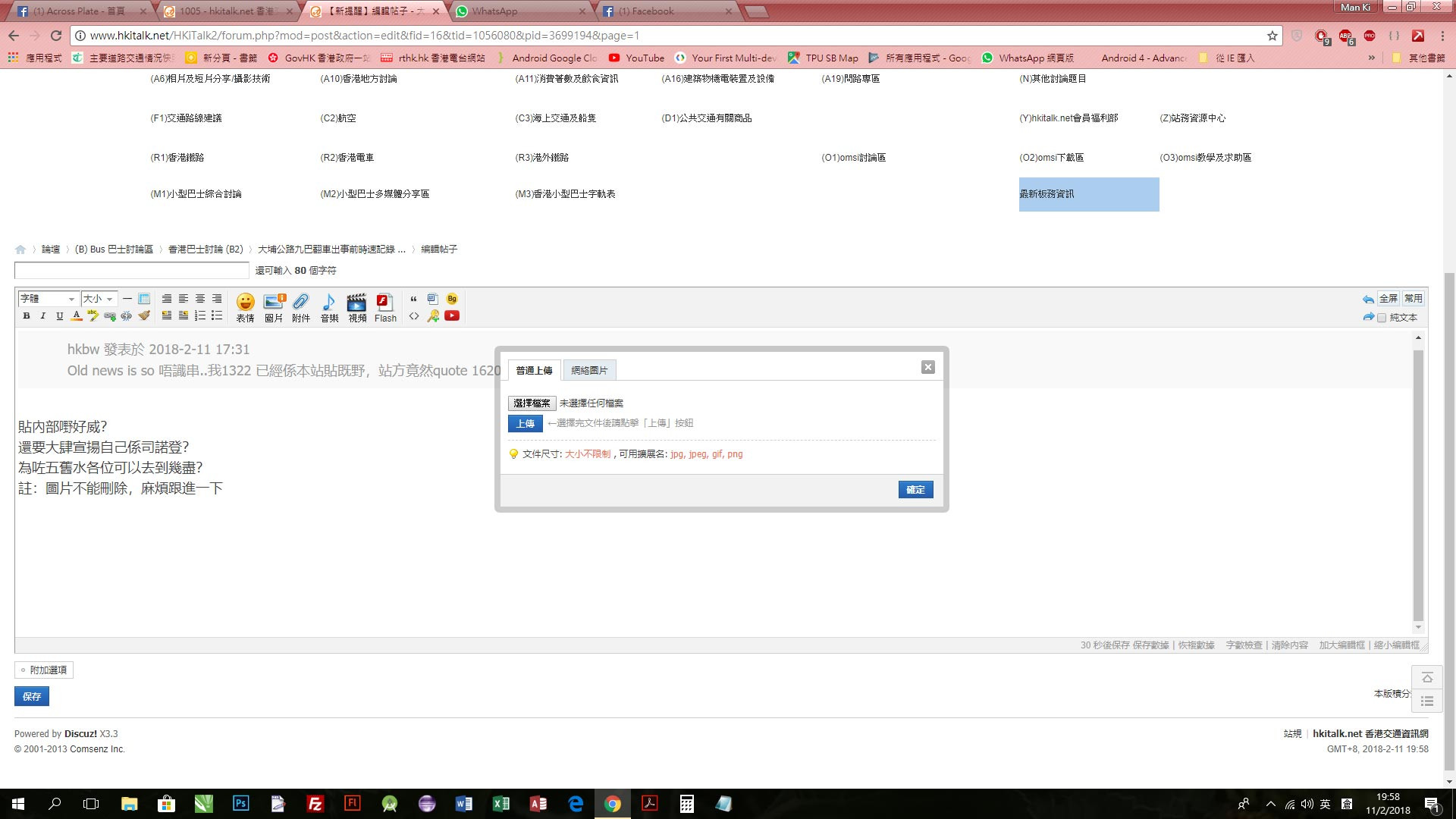The image size is (1456, 819).
Task: Click the post title input field
Action: 131,271
